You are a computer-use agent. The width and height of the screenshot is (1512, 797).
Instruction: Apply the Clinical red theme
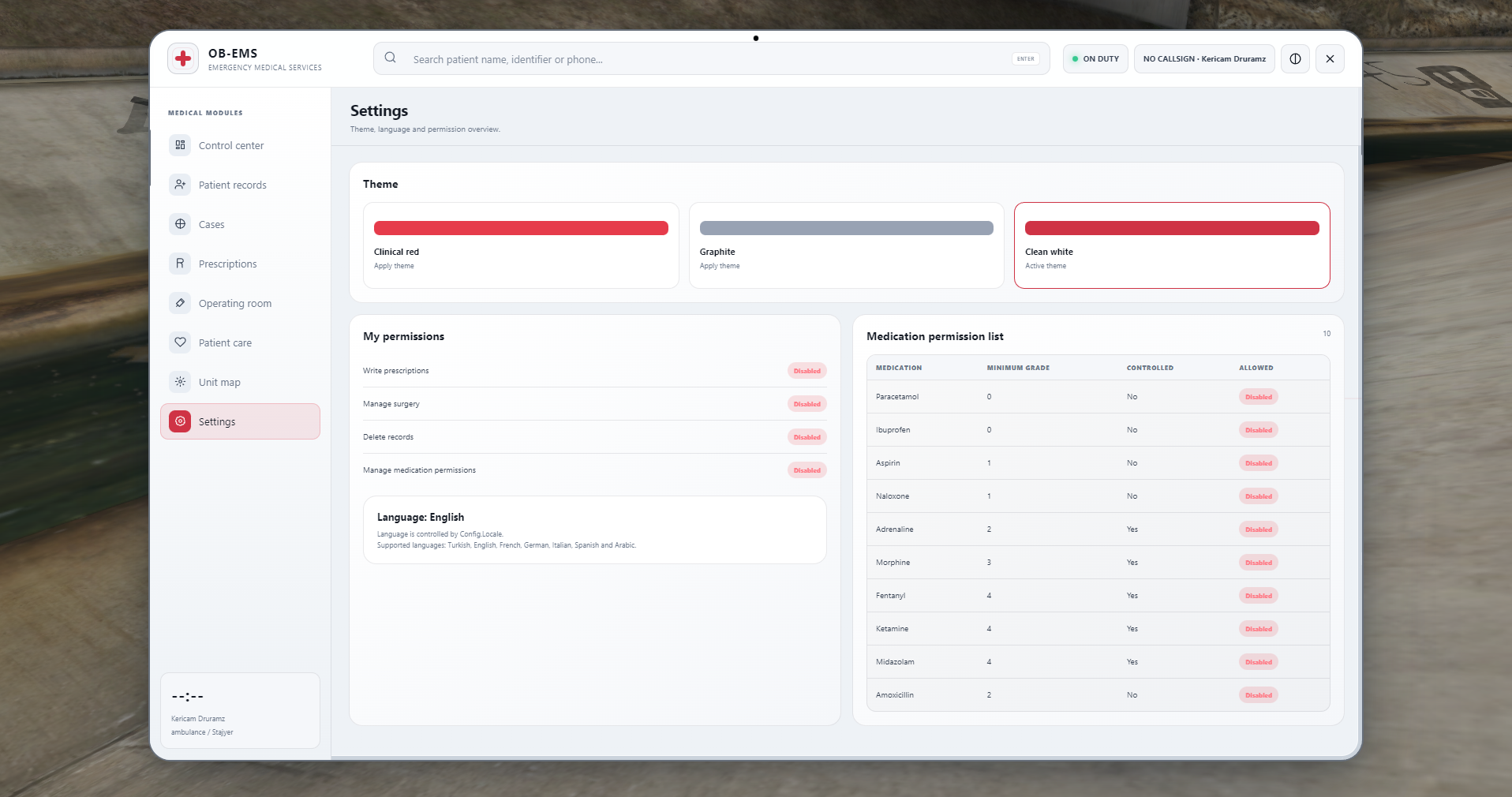pos(521,245)
